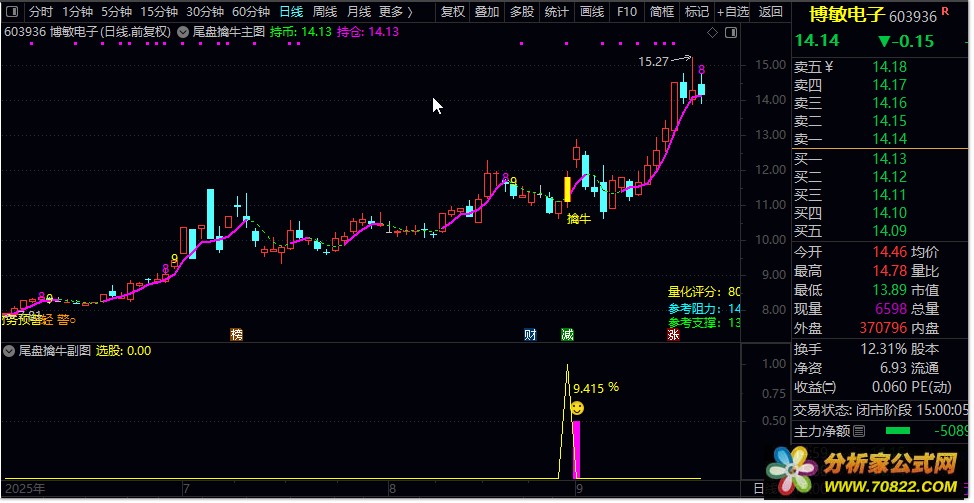Click the 财 marker on the chart
Image resolution: width=974 pixels, height=503 pixels.
[530, 335]
